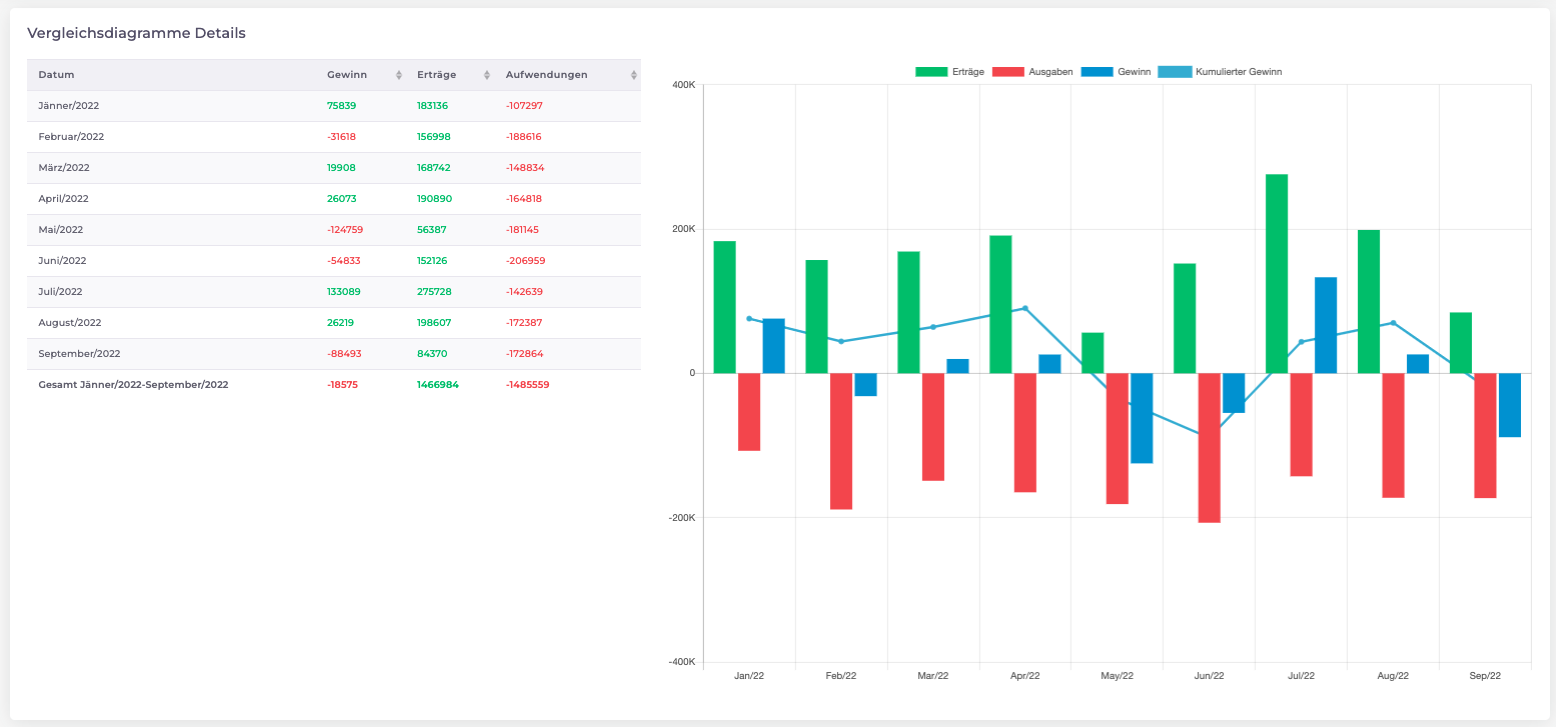Click Aufwendungen value -206959
1556x727 pixels.
coord(525,260)
